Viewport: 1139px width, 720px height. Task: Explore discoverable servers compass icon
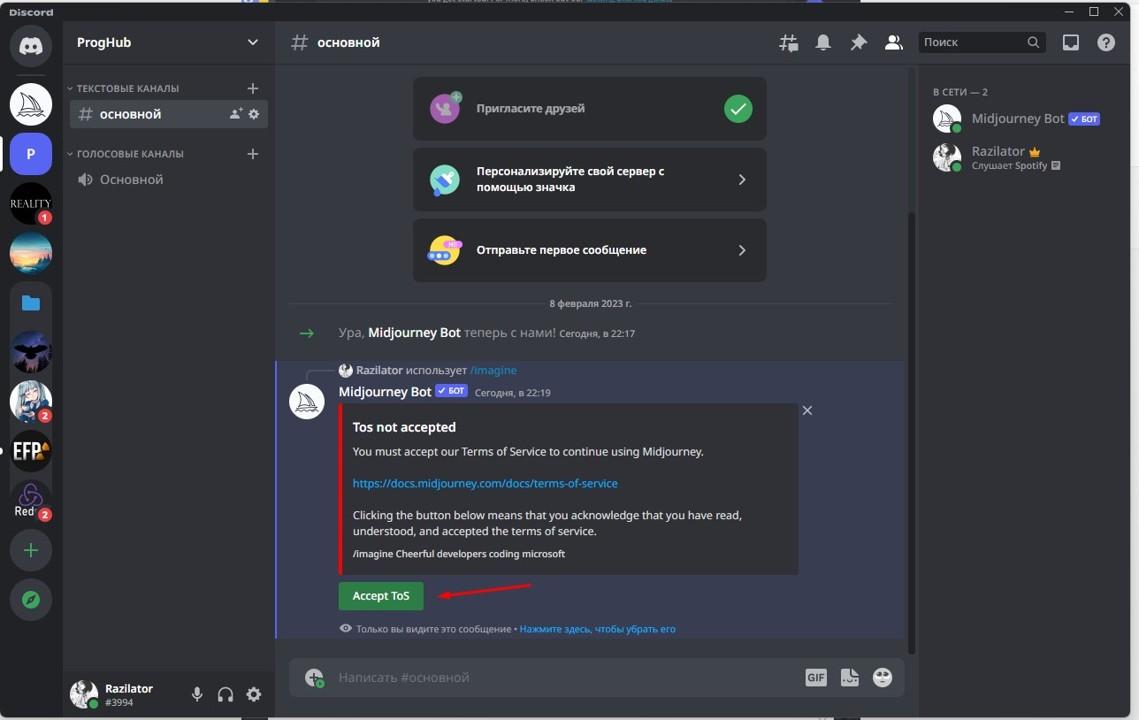(31, 600)
